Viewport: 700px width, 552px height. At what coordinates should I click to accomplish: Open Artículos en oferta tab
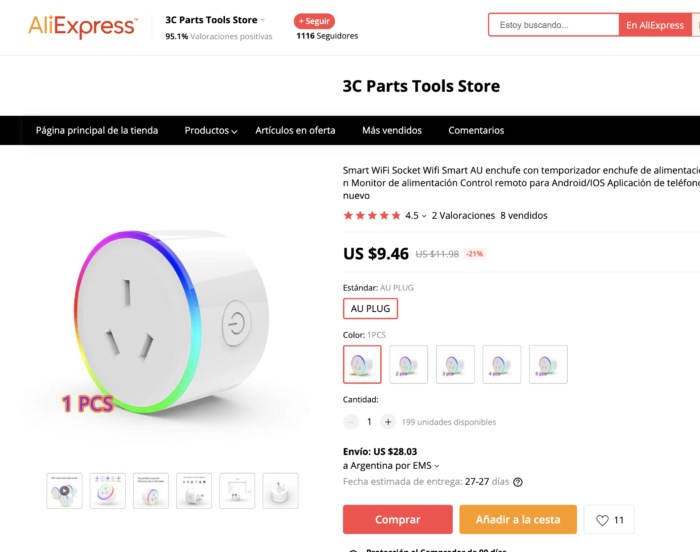point(295,130)
